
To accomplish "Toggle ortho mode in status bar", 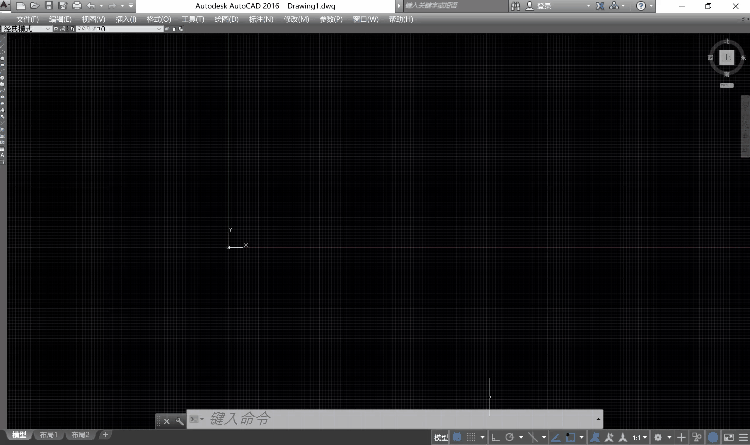I will pos(496,437).
